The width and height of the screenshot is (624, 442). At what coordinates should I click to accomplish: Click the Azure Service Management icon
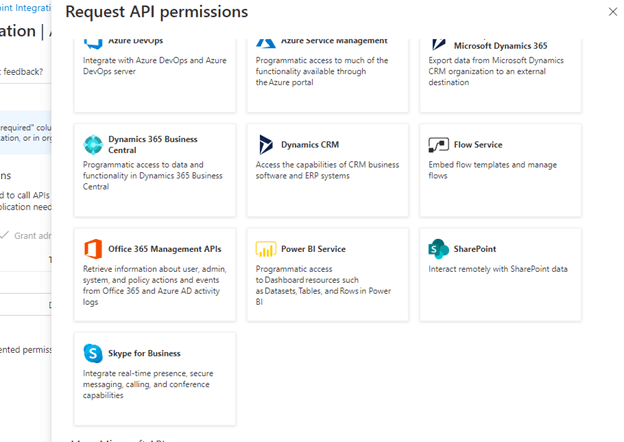click(x=266, y=43)
